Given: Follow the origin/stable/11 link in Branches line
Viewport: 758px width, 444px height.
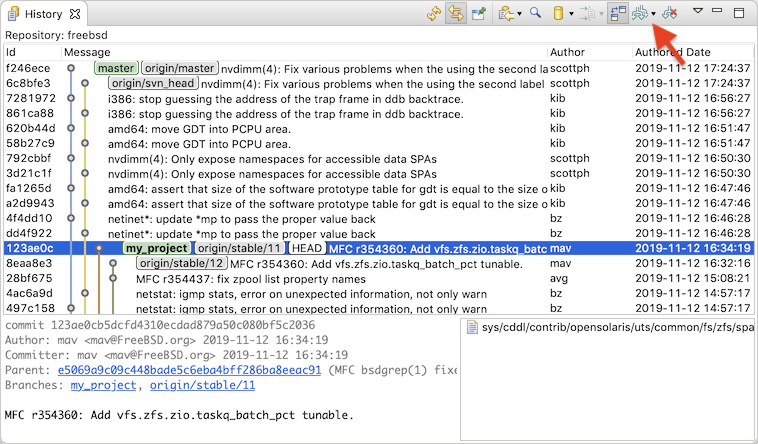Looking at the screenshot, I should tap(202, 385).
